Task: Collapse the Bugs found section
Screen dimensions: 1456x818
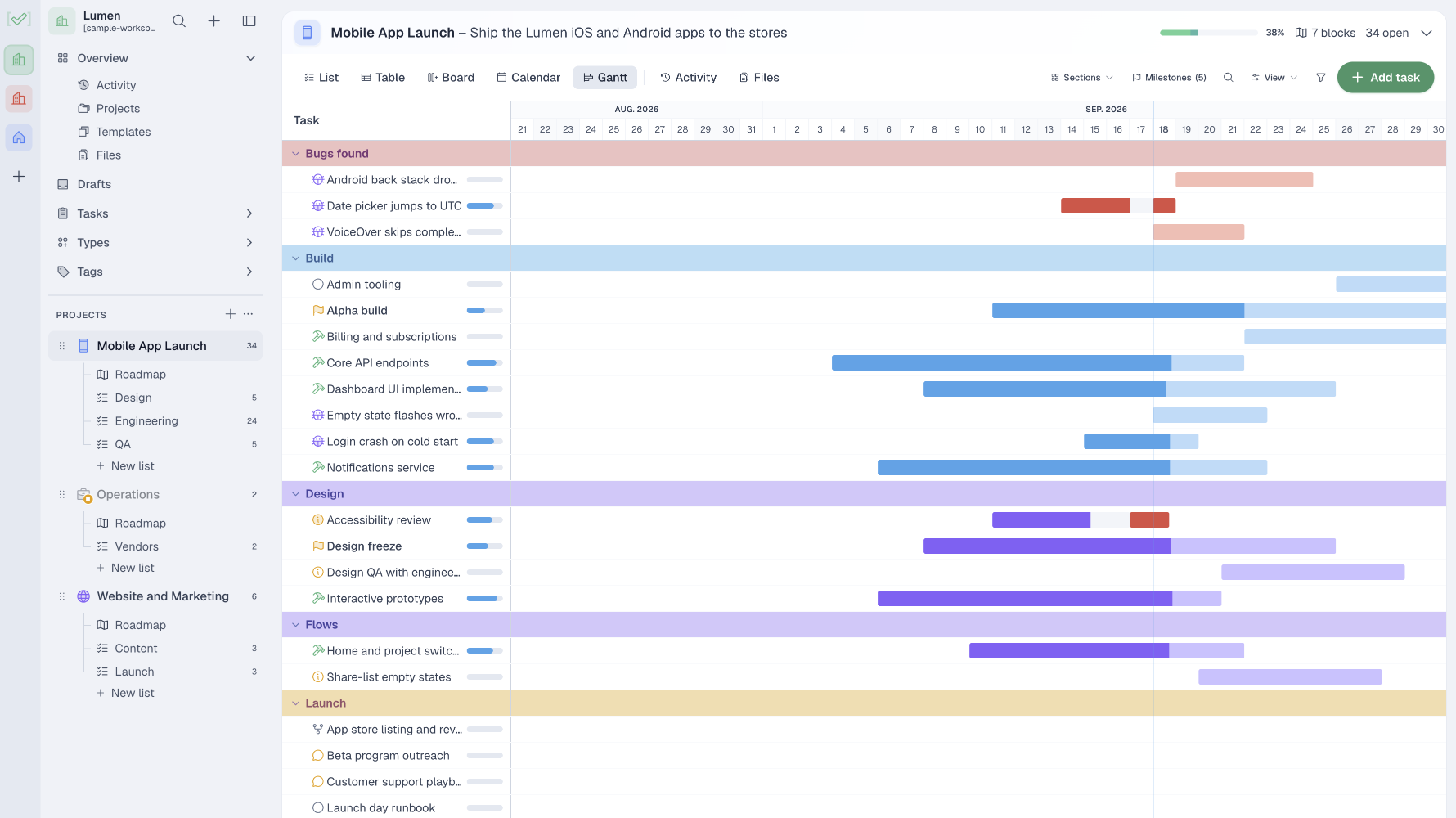Action: click(x=296, y=154)
